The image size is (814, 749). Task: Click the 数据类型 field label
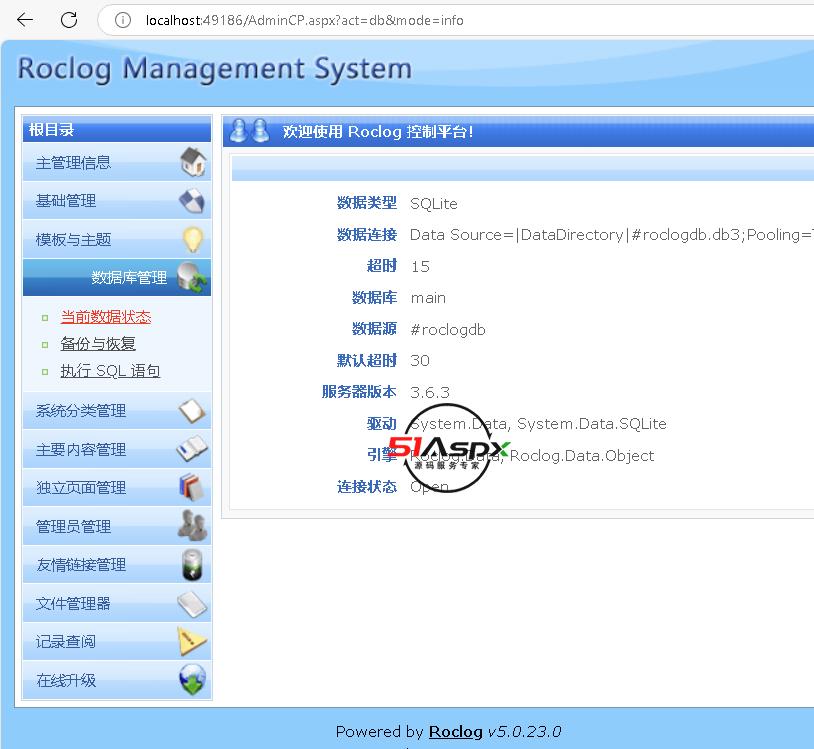click(367, 203)
